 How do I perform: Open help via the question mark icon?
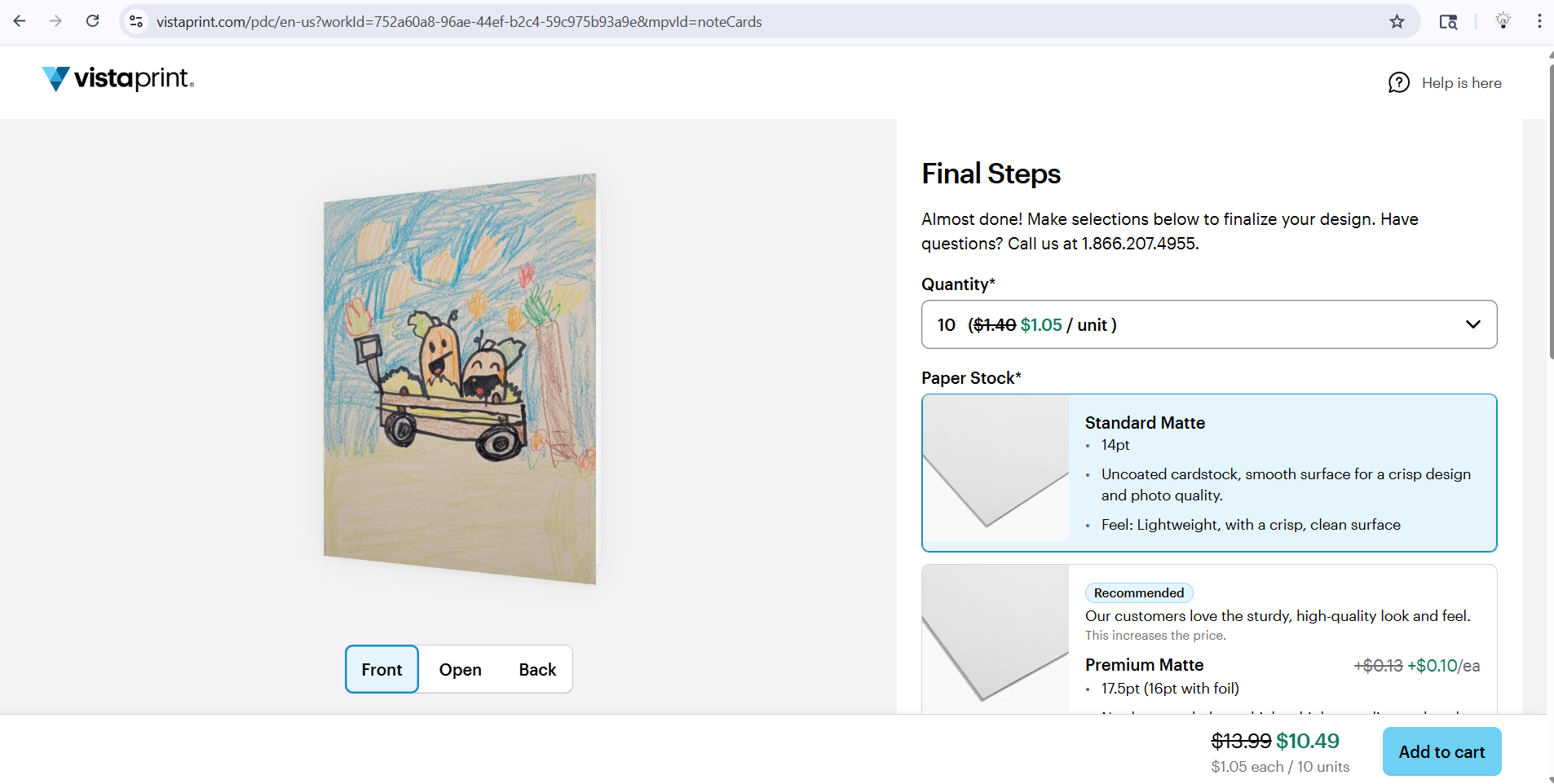click(x=1398, y=82)
